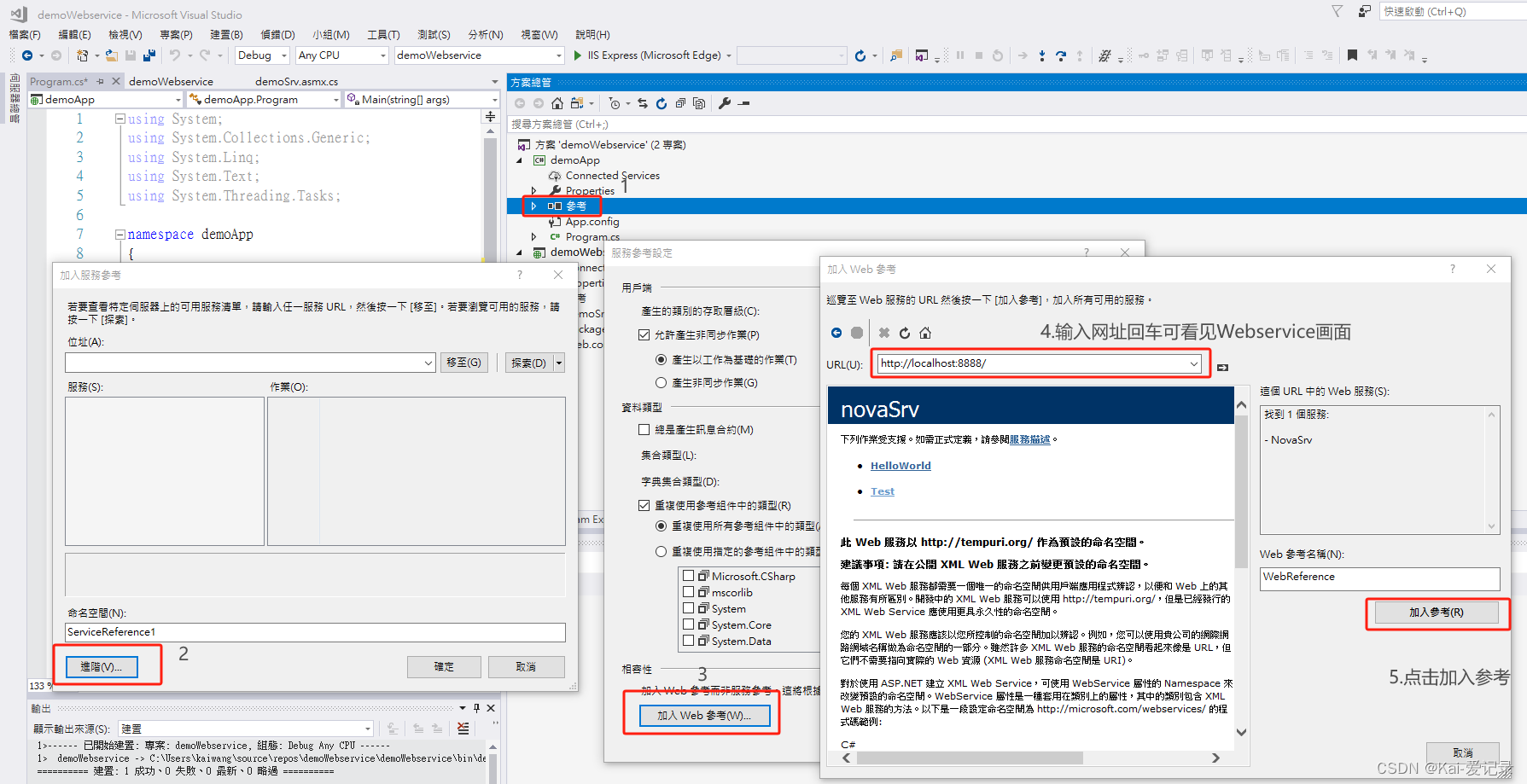1527x784 pixels.
Task: Click the horizontal scrollbar in the novaSrv web preview
Action: point(1030,758)
